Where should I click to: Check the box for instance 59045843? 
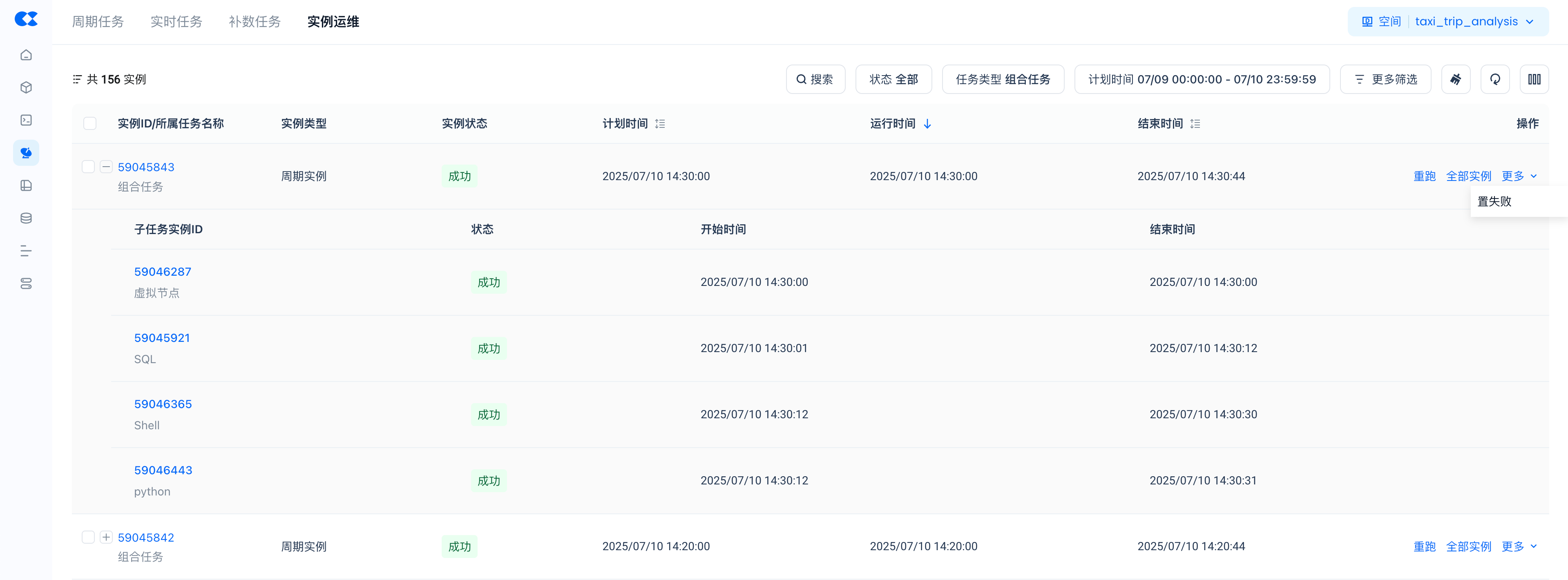coord(88,167)
